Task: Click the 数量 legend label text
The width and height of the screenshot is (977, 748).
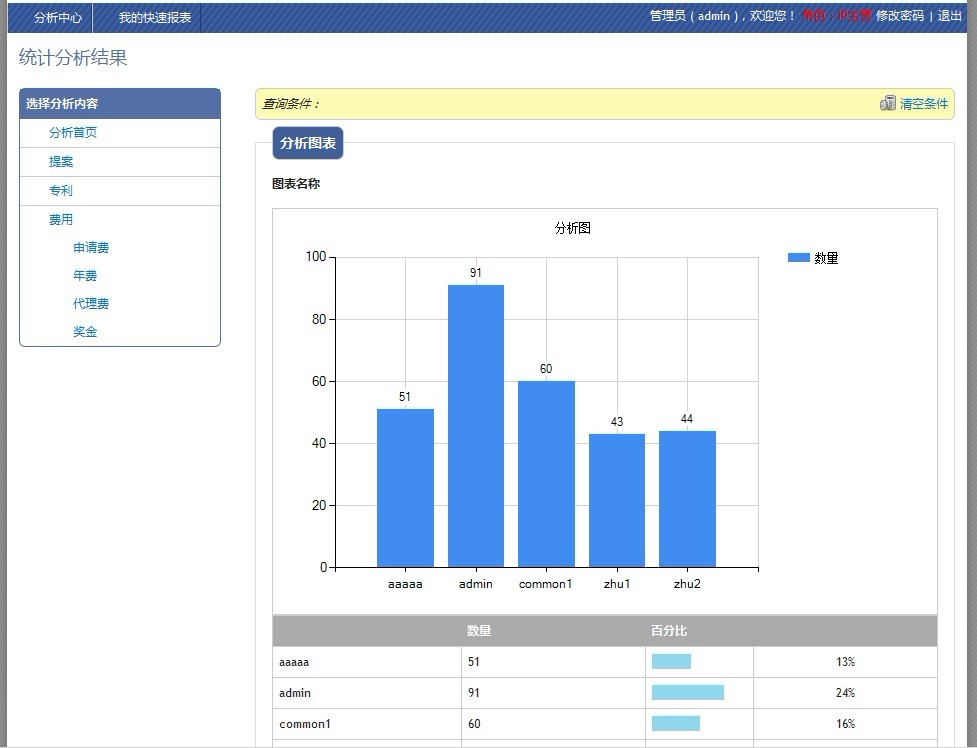Action: click(826, 258)
